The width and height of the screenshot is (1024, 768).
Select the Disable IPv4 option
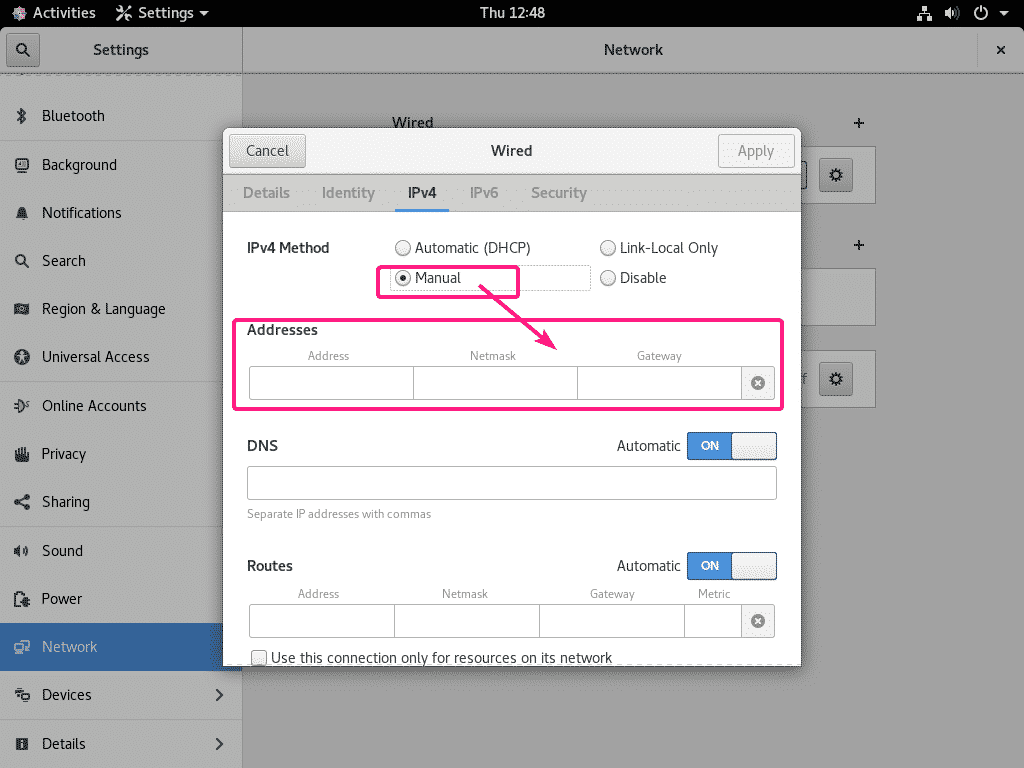[633, 278]
